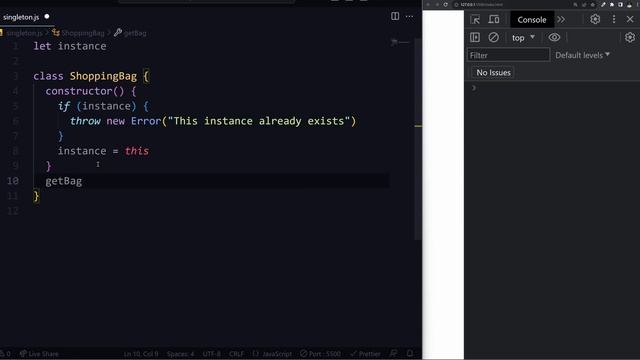Click the console prompt chevron
Image resolution: width=640 pixels, height=360 pixels.
tap(474, 88)
